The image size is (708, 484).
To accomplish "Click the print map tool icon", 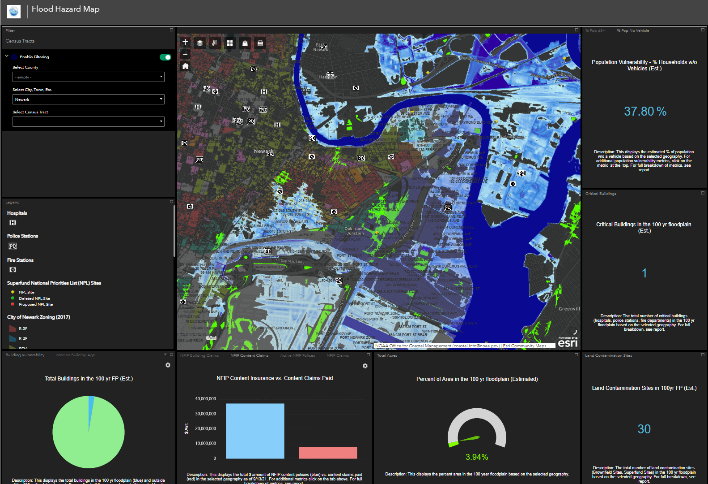I will point(260,43).
